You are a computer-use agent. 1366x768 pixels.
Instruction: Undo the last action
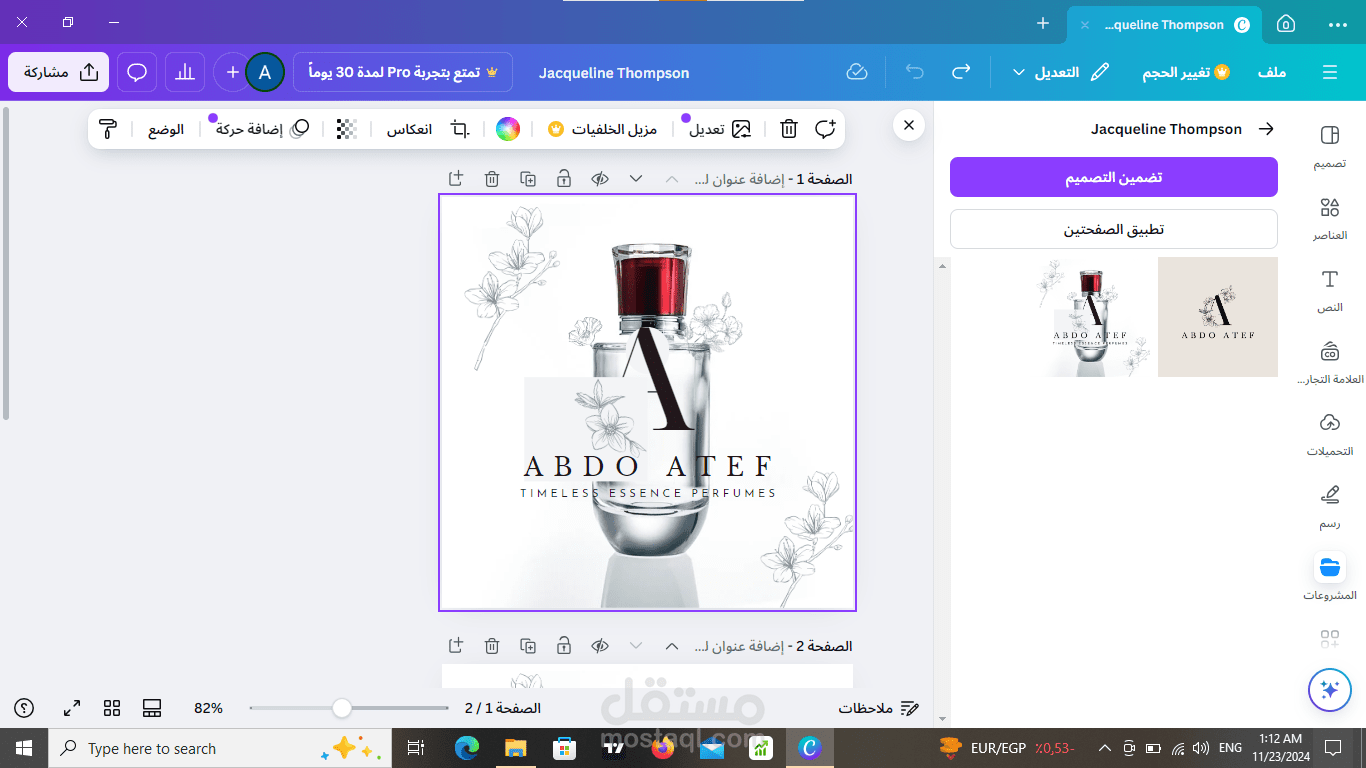pos(914,72)
